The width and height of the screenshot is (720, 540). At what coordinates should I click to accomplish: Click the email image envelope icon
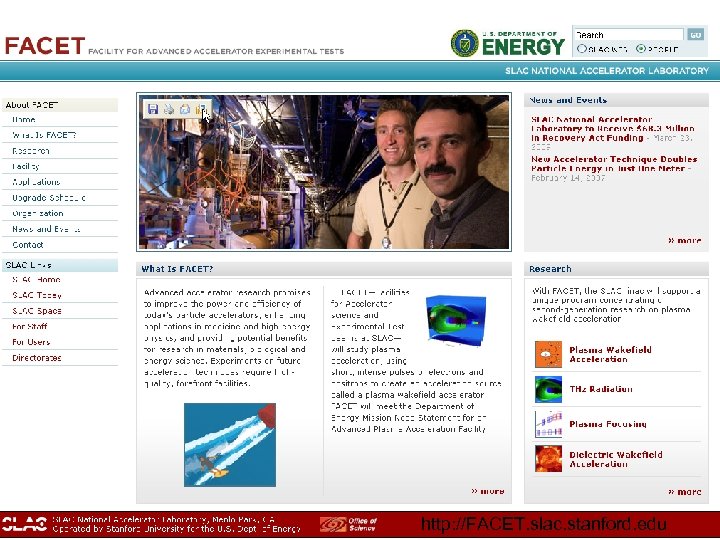tap(185, 109)
